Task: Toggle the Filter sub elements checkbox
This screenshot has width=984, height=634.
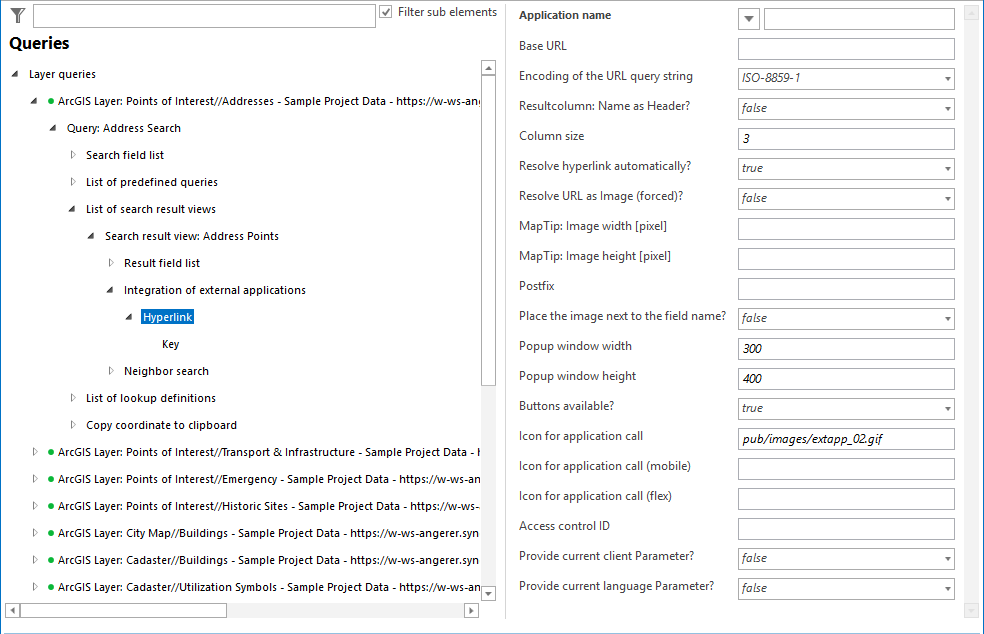Action: (385, 12)
